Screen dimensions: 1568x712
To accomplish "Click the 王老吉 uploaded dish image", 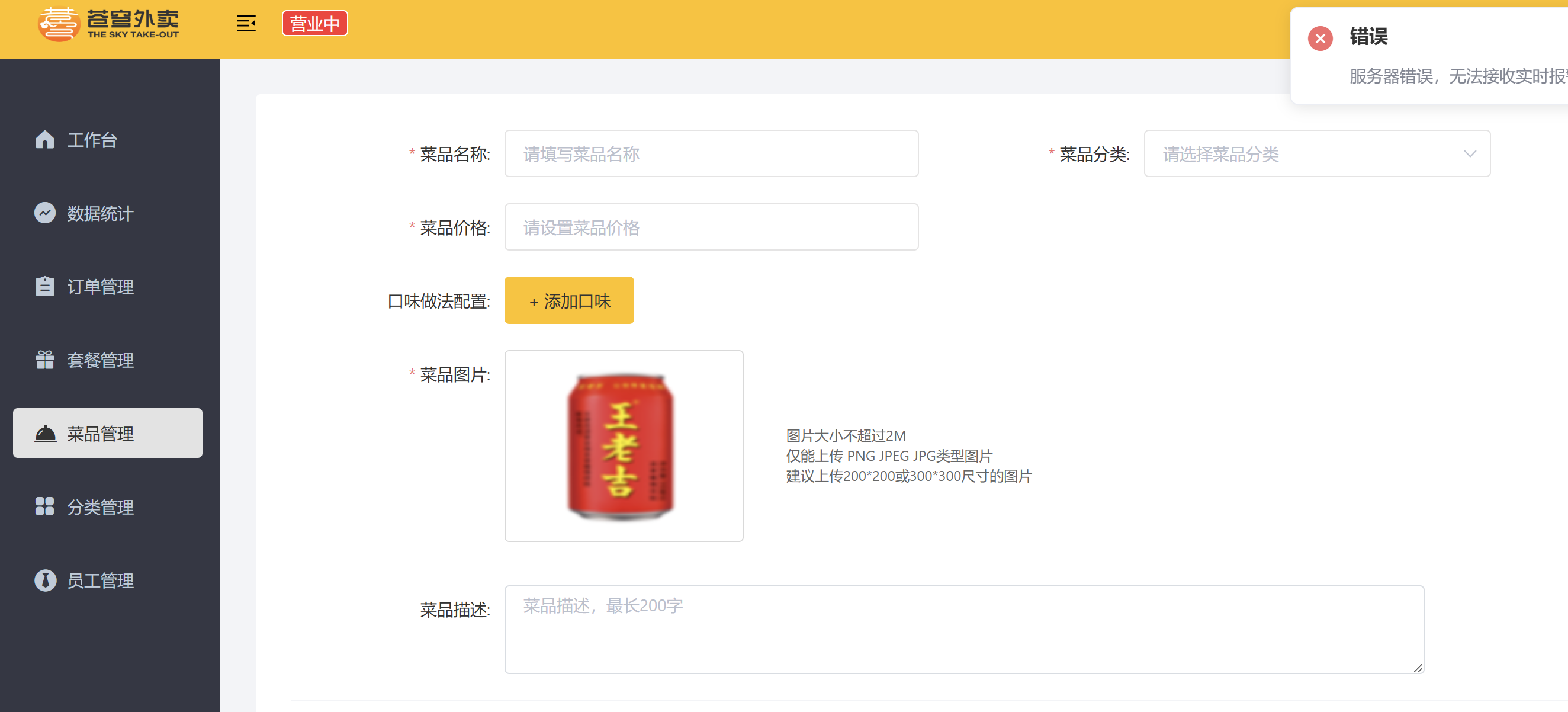I will 623,446.
